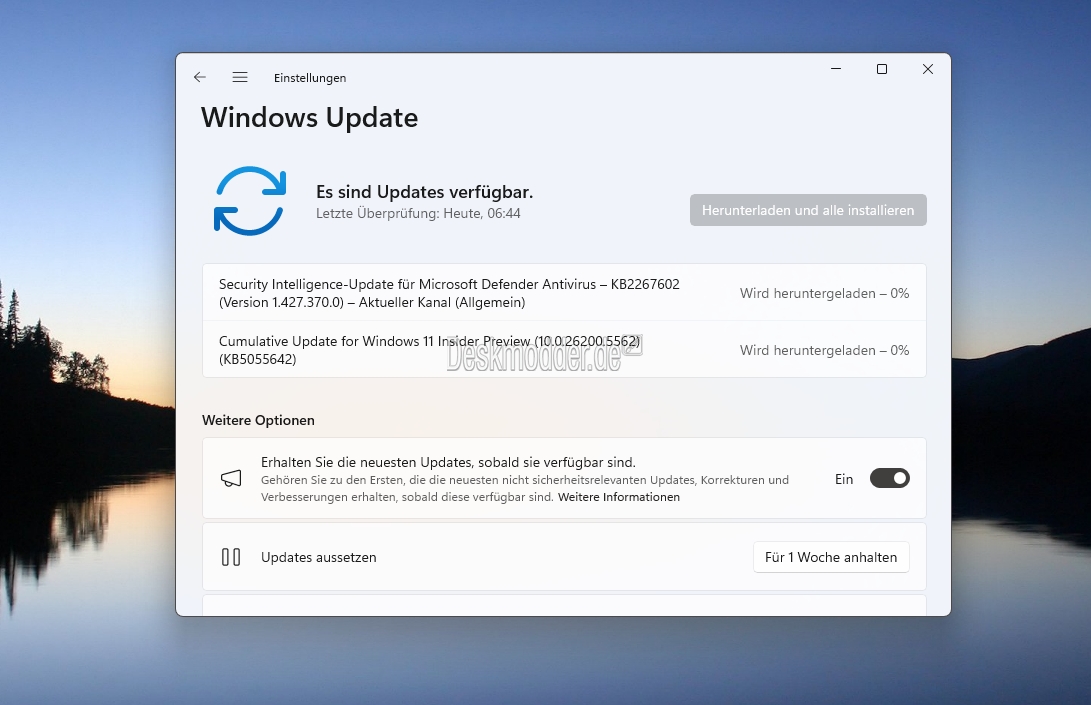
Task: Open the Weitere Informationen link
Action: tap(619, 497)
